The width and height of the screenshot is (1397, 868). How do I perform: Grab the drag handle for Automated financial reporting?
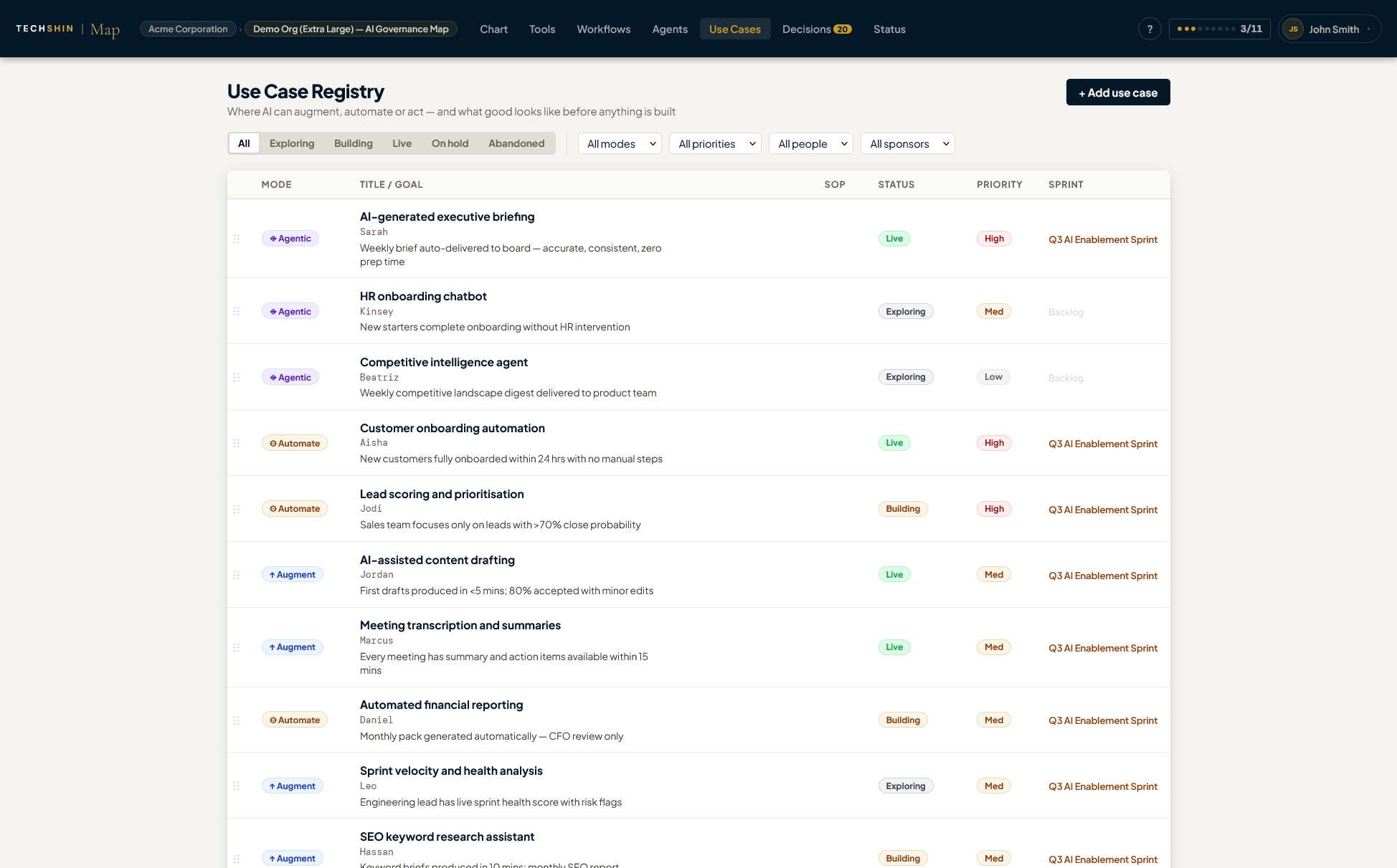click(237, 720)
